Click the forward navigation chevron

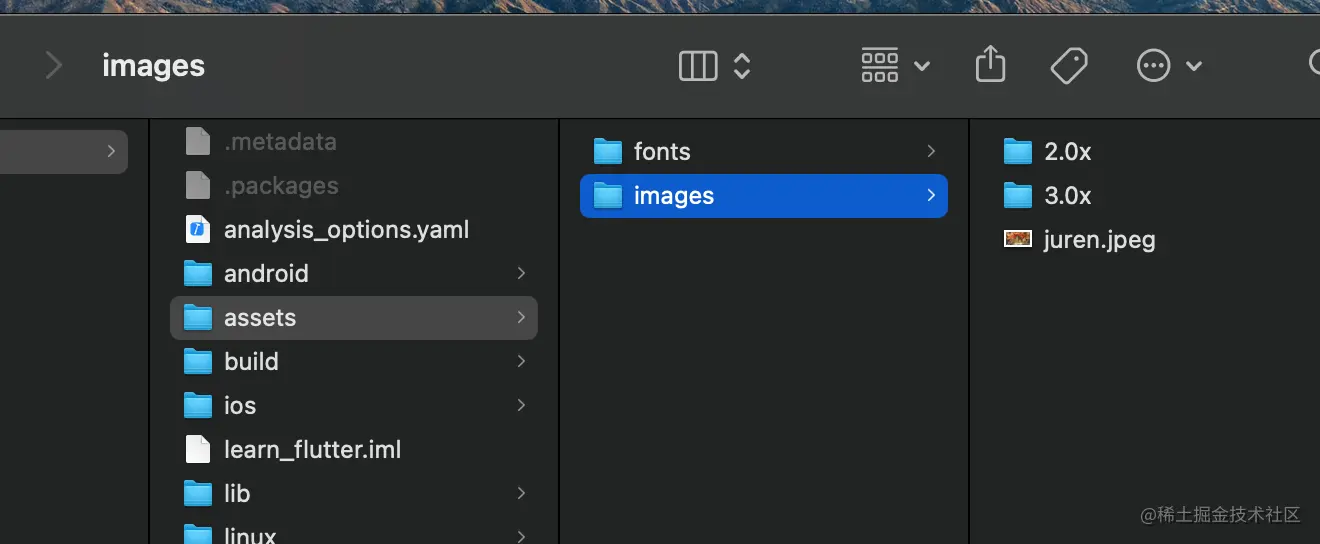54,66
